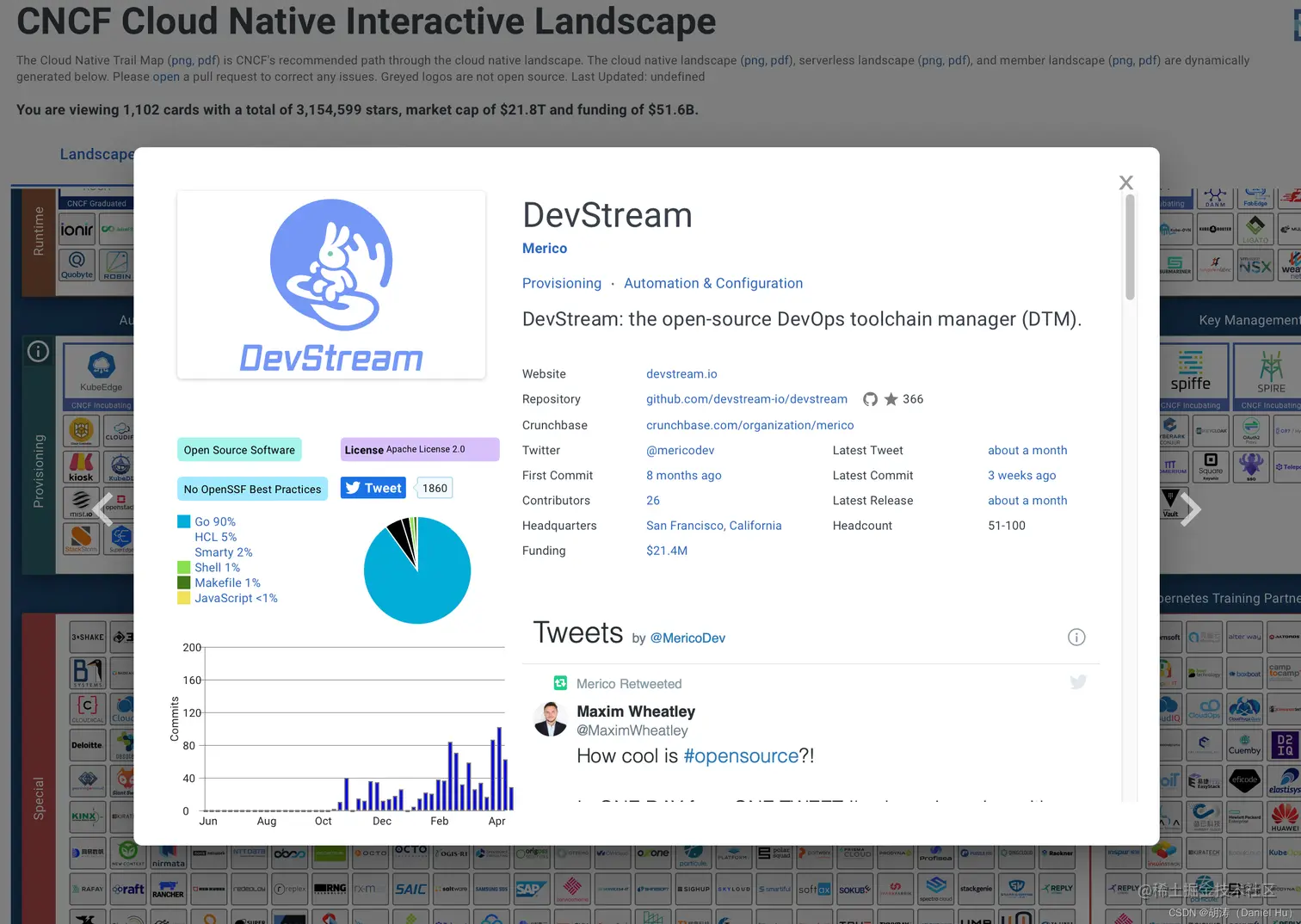Click Maxim Wheatley's profile picture thumbnail
1301x924 pixels.
551,718
